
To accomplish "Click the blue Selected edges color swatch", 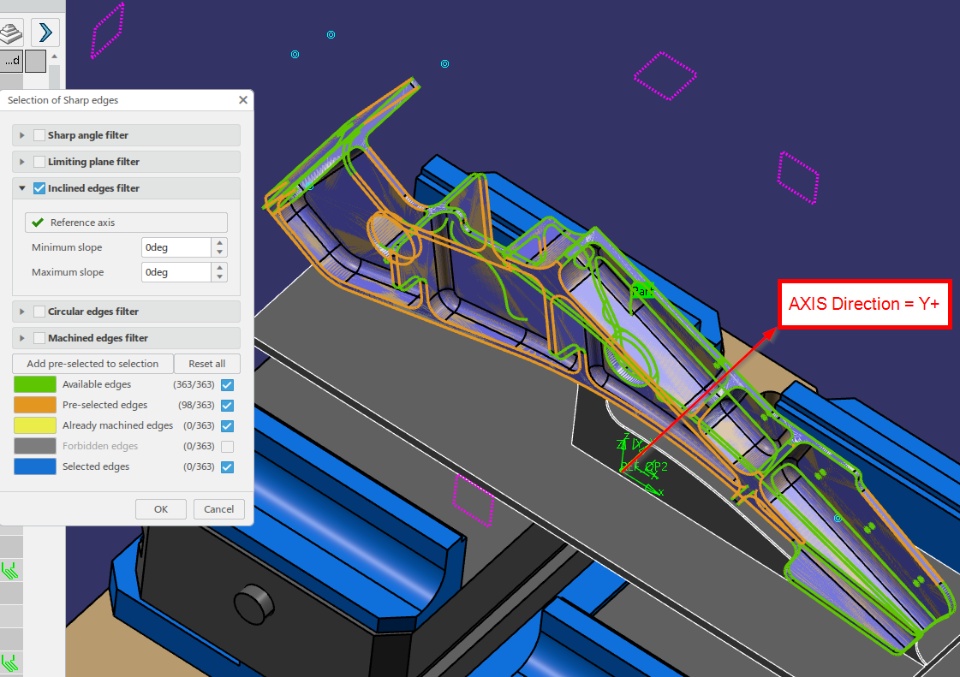I will click(35, 466).
